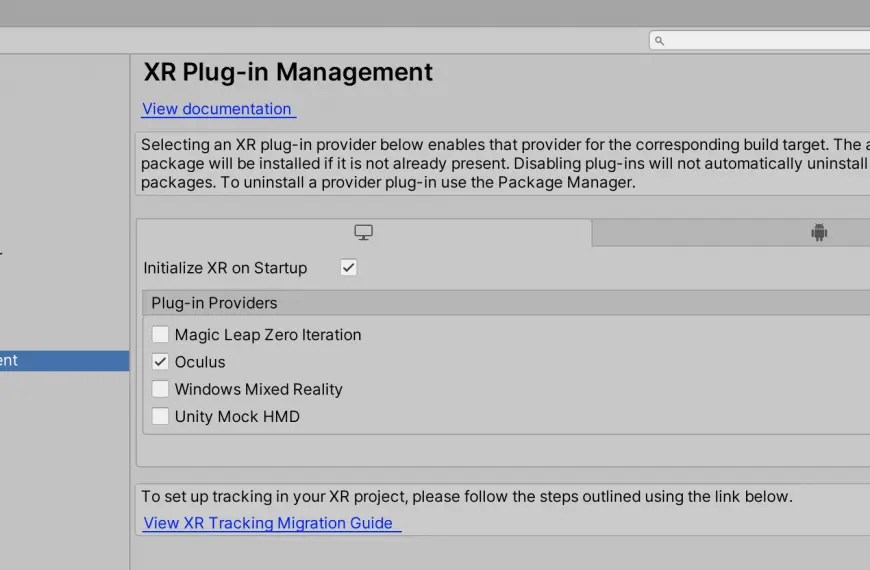Image resolution: width=870 pixels, height=570 pixels.
Task: Click the Windows Mixed Reality label text
Action: tap(259, 389)
